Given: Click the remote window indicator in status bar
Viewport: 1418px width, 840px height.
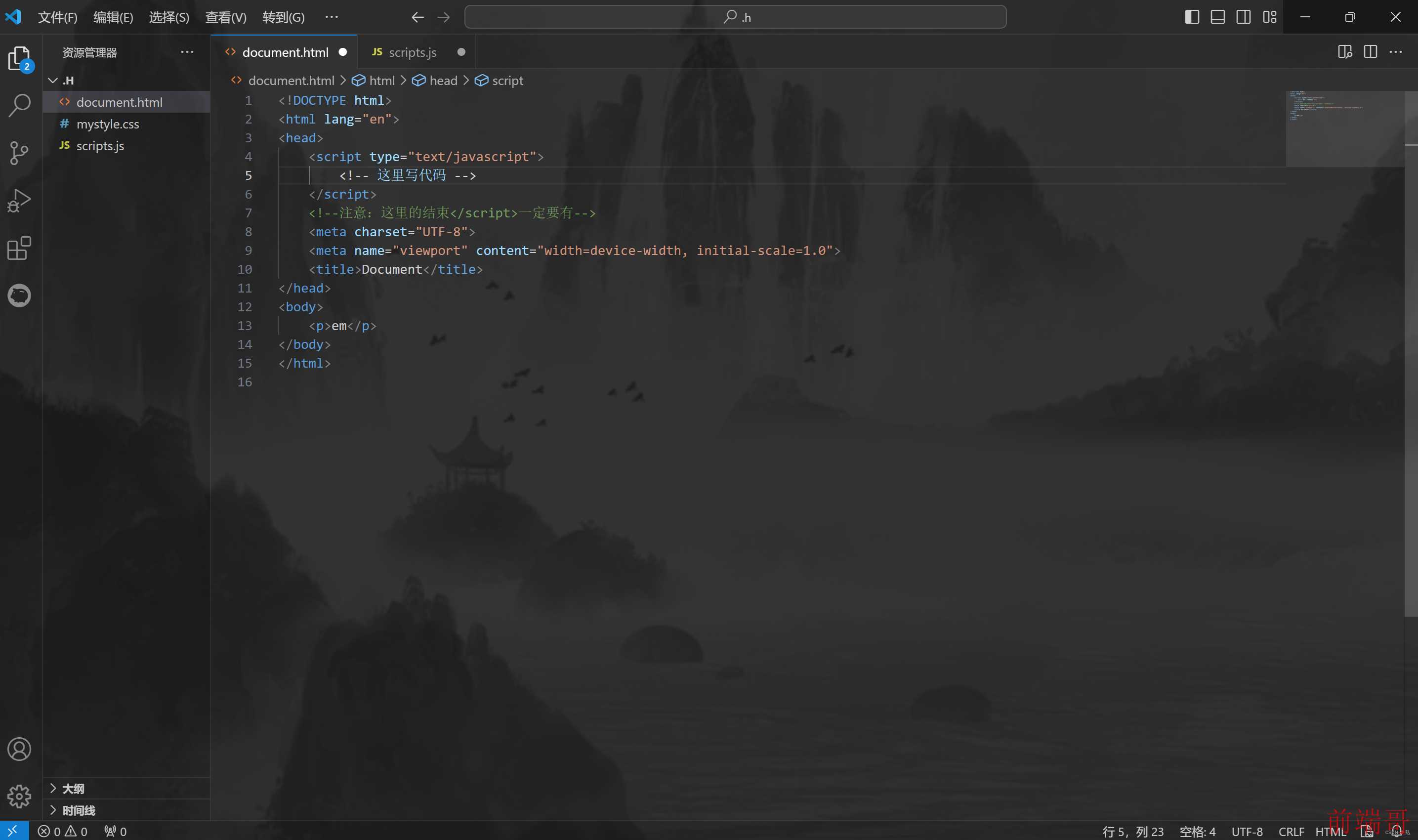Looking at the screenshot, I should (13, 831).
